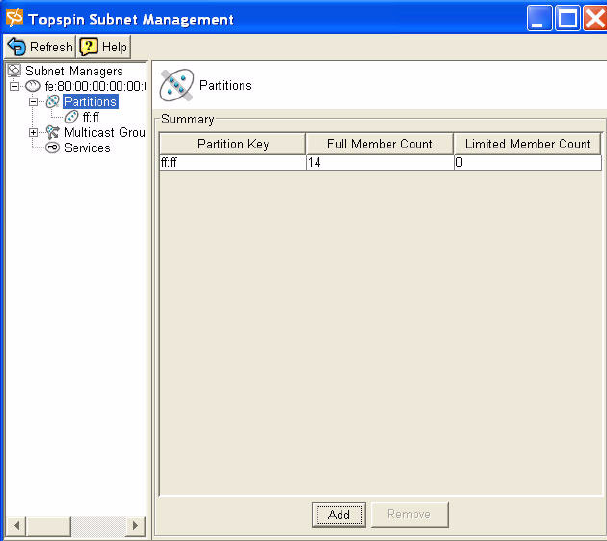Sort by the Partition Key column header
Viewport: 607px width, 541px height.
232,144
